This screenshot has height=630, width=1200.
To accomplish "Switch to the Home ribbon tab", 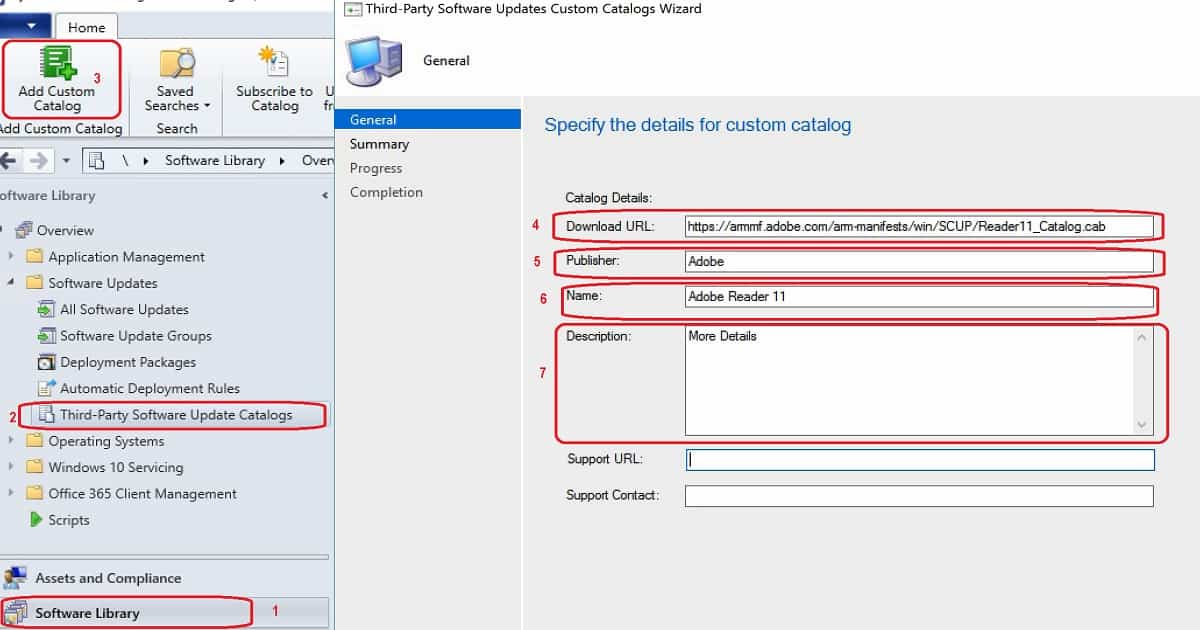I will [x=86, y=27].
